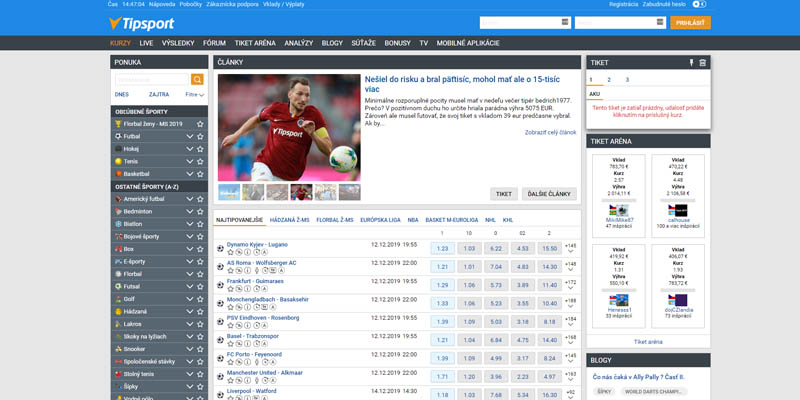Click the orange search icon in Ponuka
The image size is (800, 400).
click(197, 79)
